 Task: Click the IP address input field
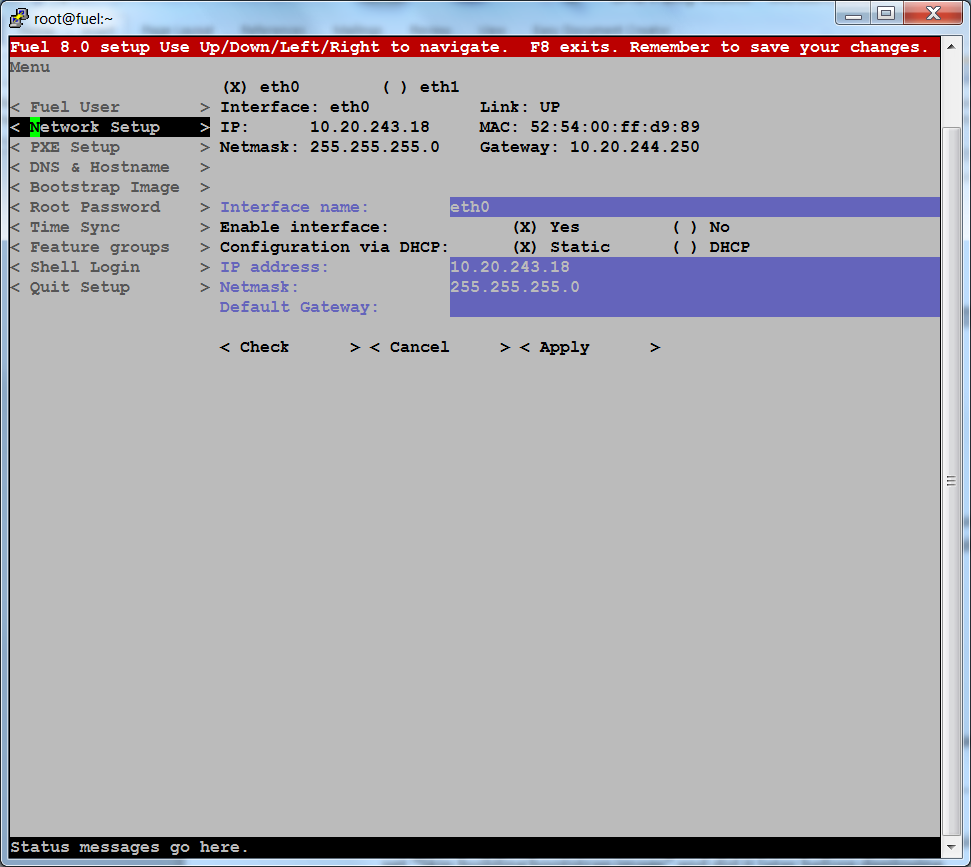695,267
